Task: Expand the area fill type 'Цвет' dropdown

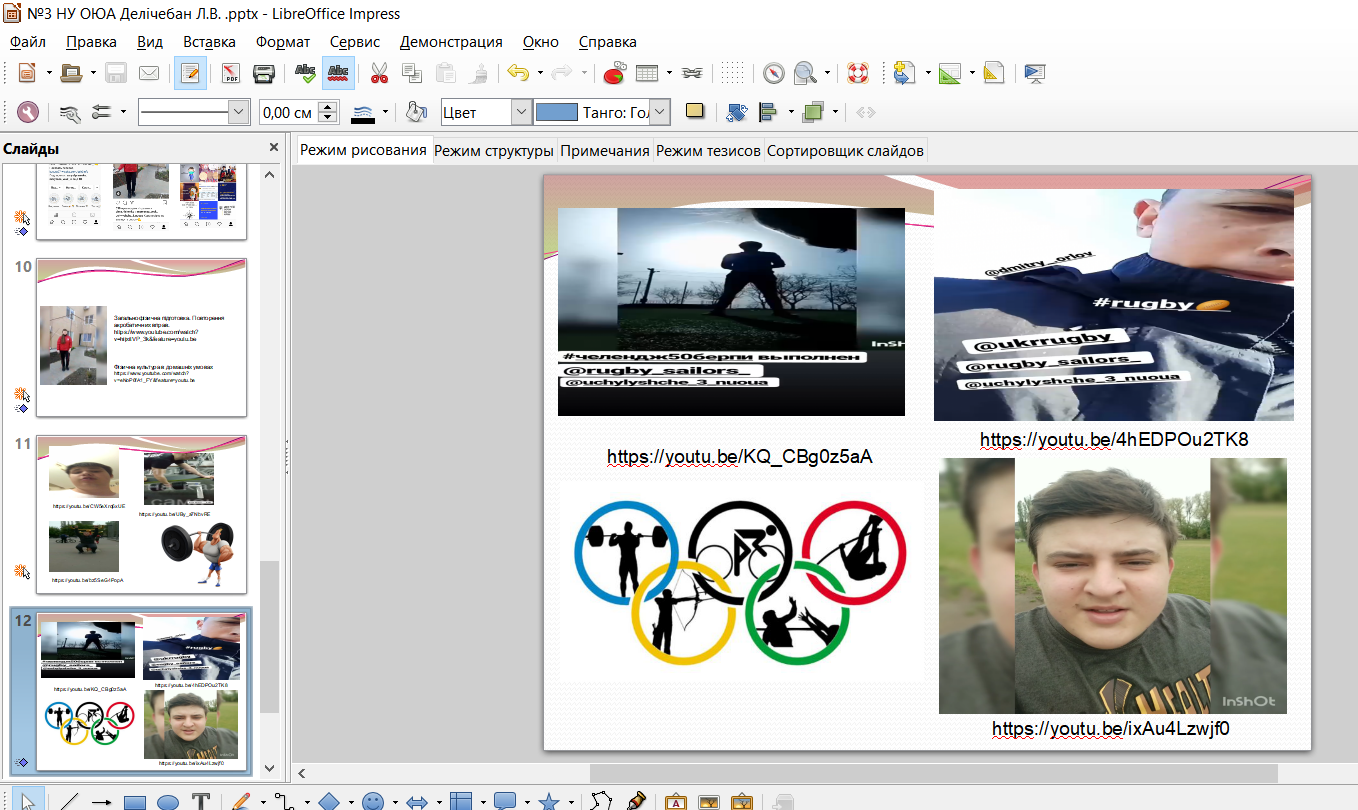Action: pyautogui.click(x=521, y=113)
